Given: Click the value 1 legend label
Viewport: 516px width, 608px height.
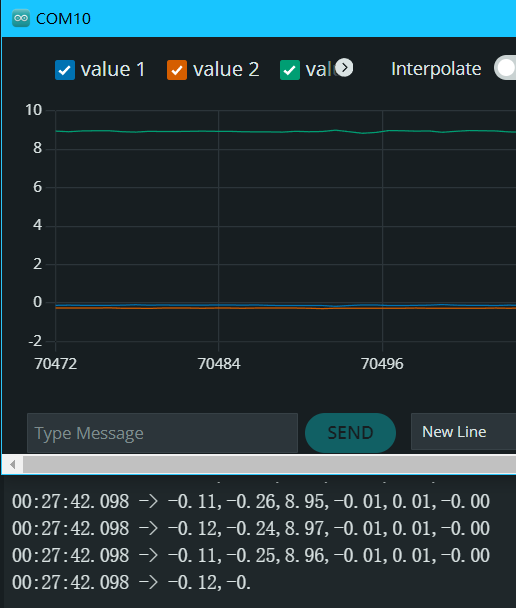Looking at the screenshot, I should pyautogui.click(x=112, y=70).
